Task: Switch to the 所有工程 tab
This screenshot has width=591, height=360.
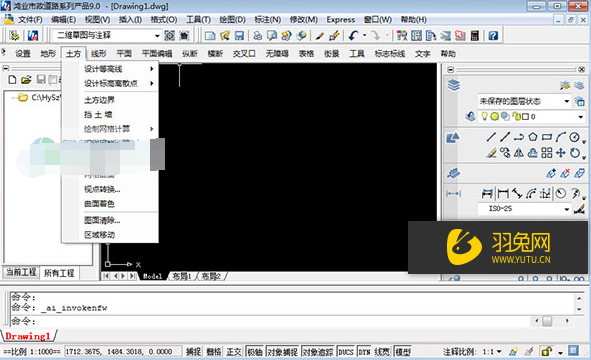Action: [x=59, y=273]
